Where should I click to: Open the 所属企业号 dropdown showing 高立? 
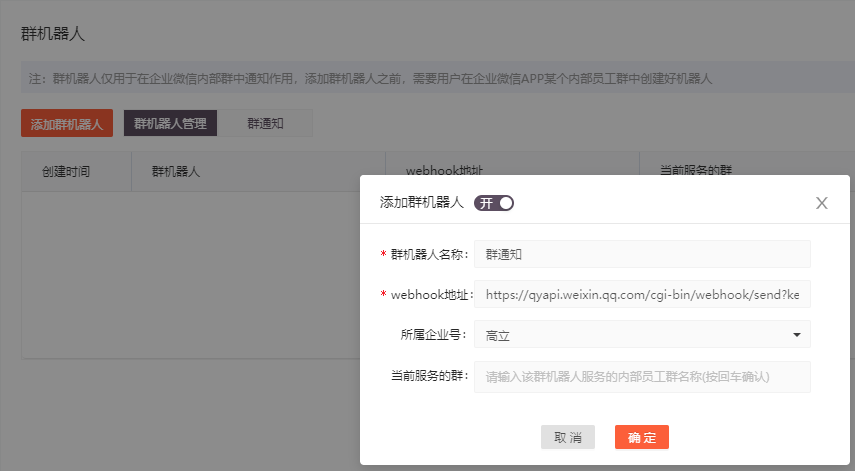642,335
